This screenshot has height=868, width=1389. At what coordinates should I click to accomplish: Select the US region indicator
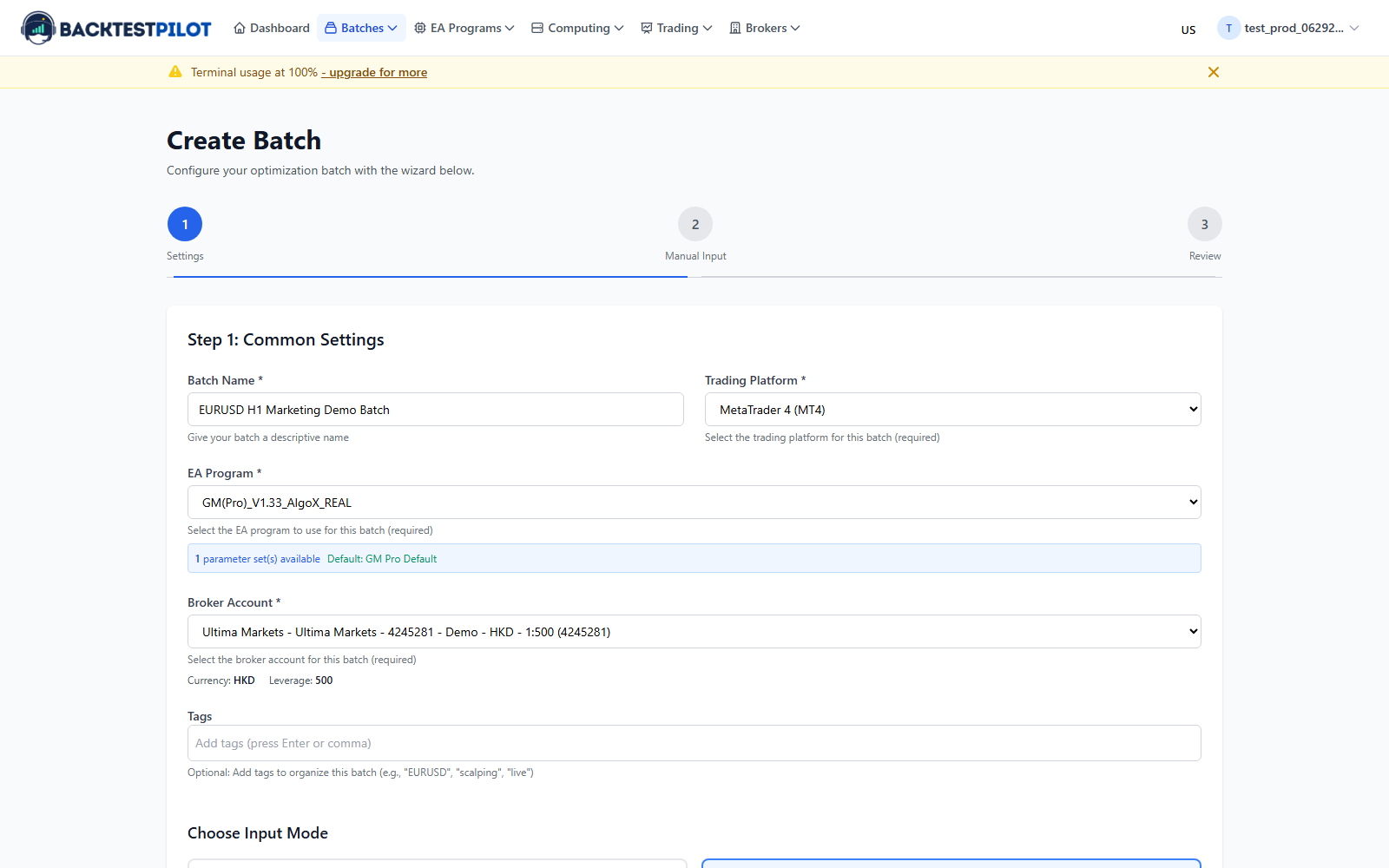tap(1188, 30)
